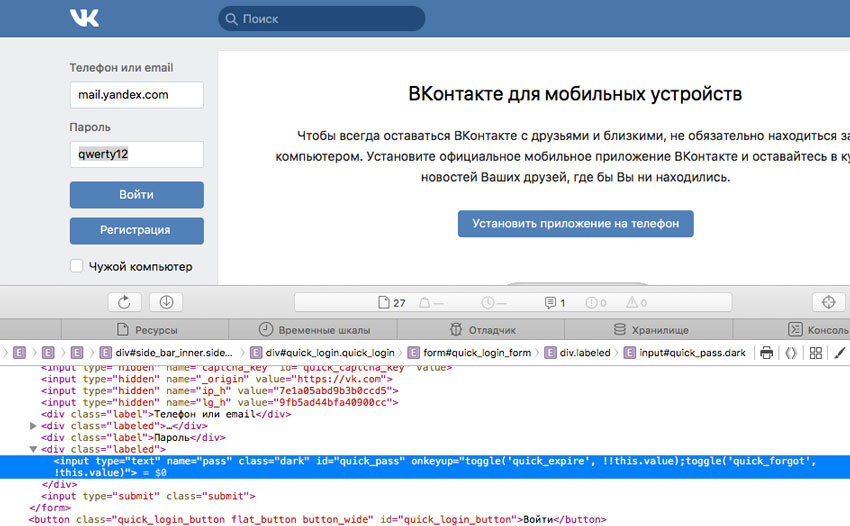The width and height of the screenshot is (850, 526).
Task: Click the console log count icon showing 1
Action: tap(550, 303)
